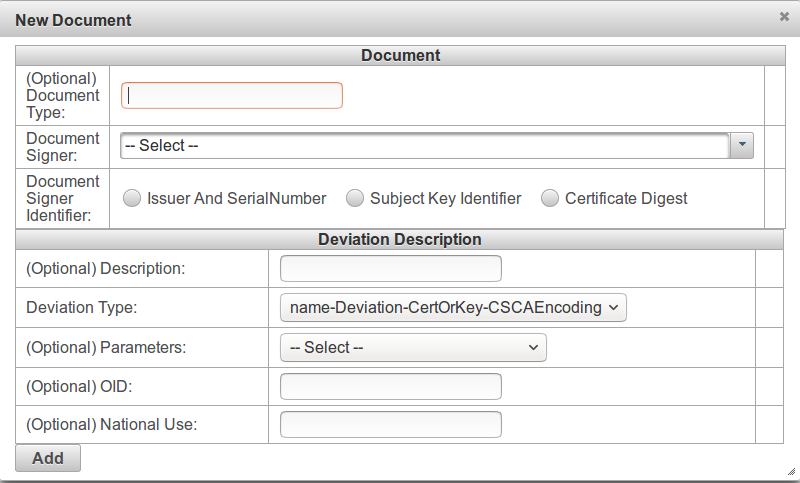Expand the optional Parameters select list
The height and width of the screenshot is (483, 800).
click(413, 348)
